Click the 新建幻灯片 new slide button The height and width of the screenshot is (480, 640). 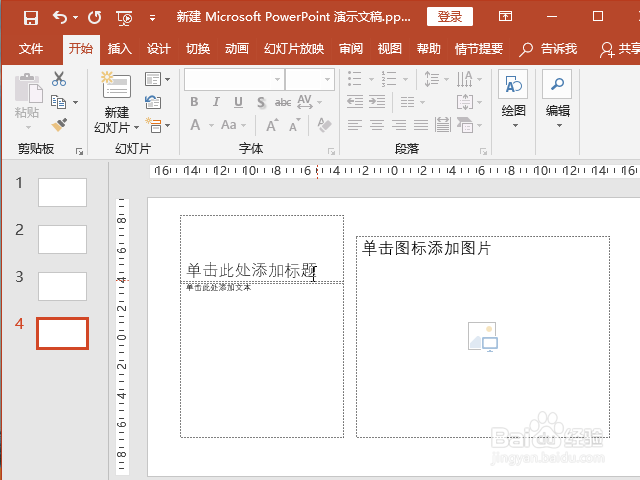116,102
